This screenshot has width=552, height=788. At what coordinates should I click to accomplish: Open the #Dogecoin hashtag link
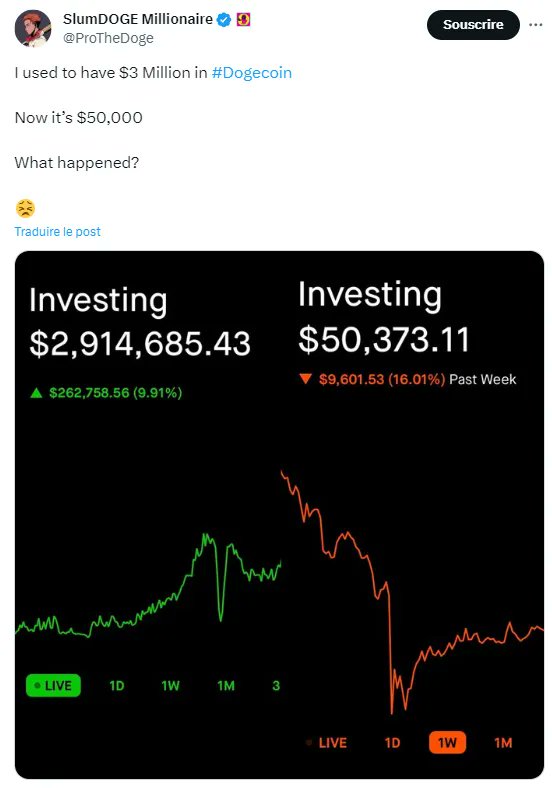(x=251, y=72)
